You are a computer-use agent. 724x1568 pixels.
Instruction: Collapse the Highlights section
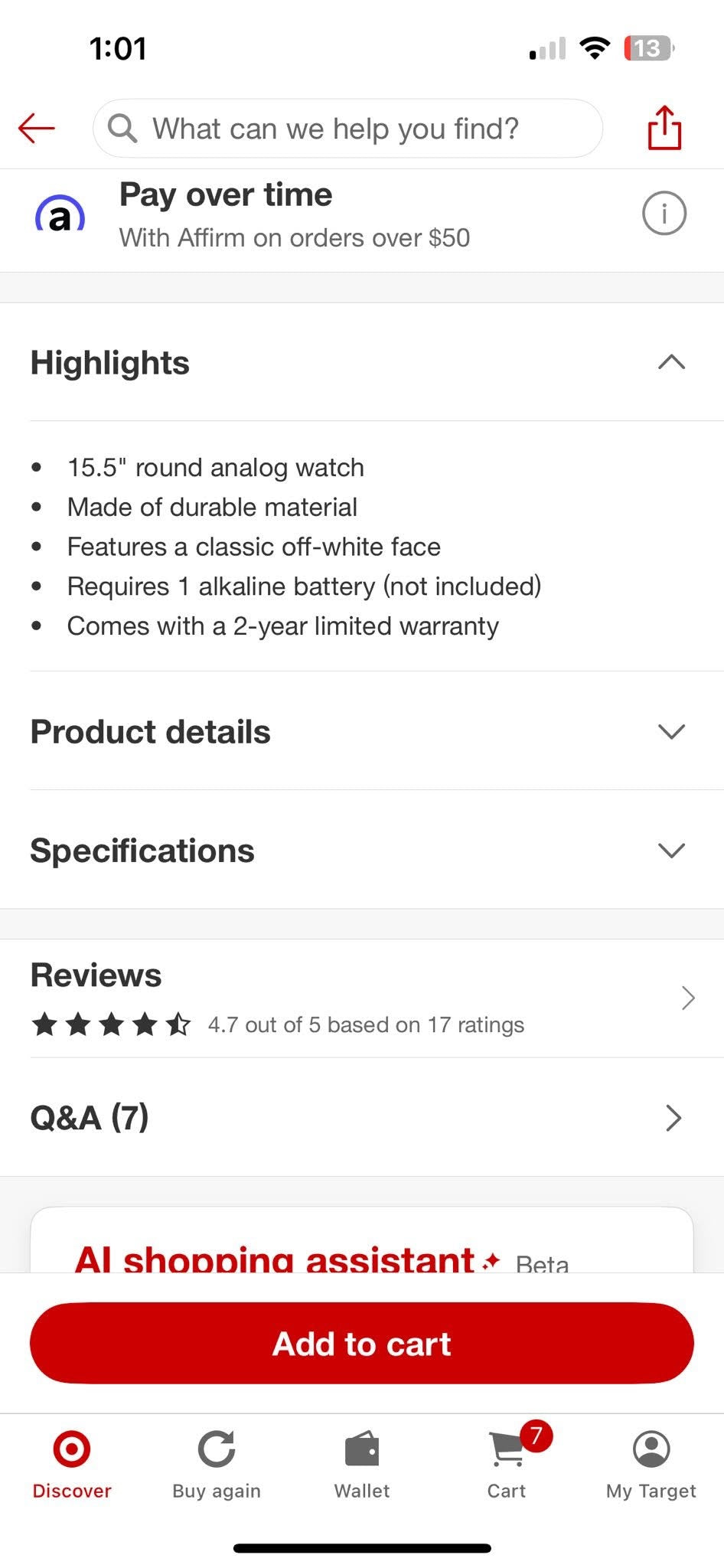pyautogui.click(x=671, y=362)
